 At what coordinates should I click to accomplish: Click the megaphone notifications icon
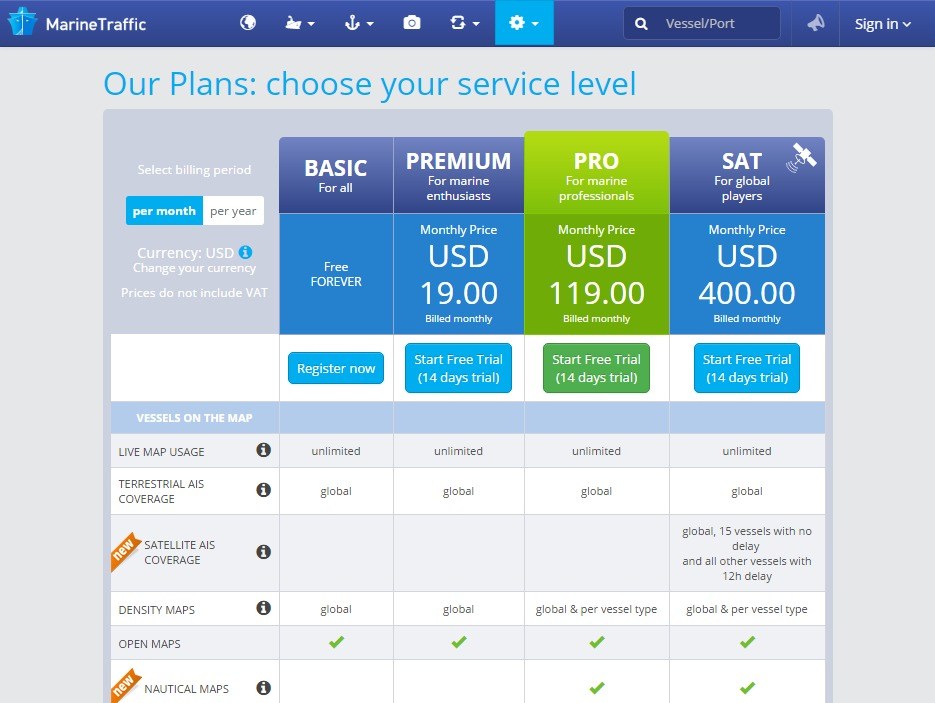[x=815, y=23]
